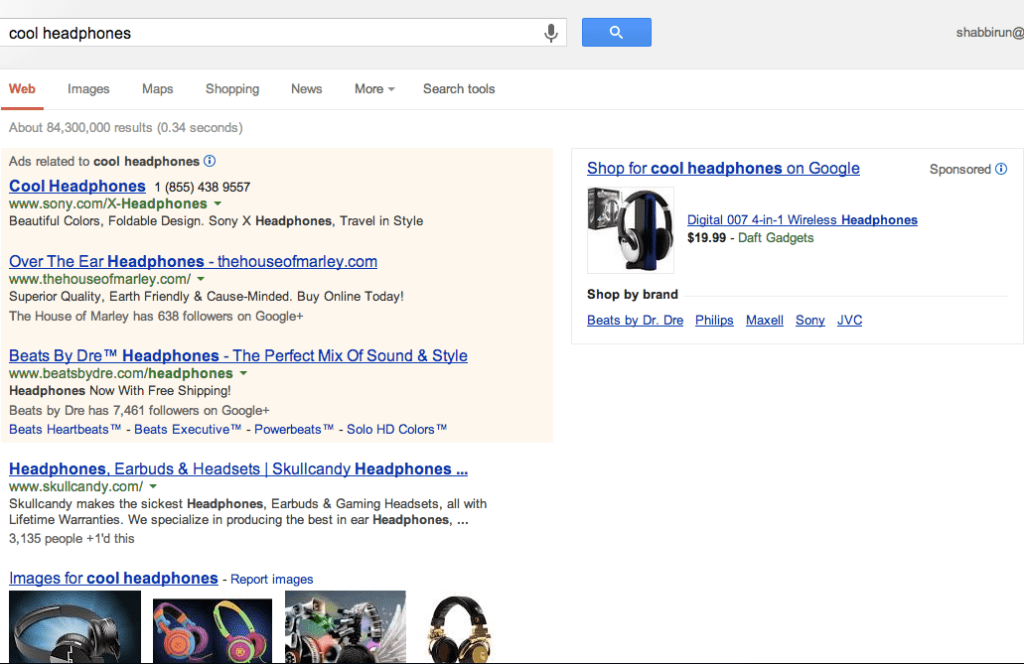Viewport: 1024px width, 664px height.
Task: Click the '$19.99' price text
Action: point(706,238)
